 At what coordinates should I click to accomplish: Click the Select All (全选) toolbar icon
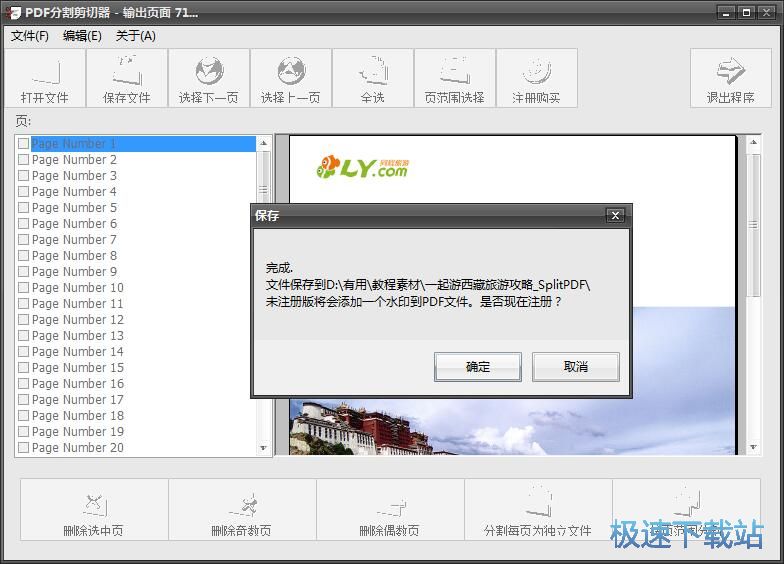(x=373, y=78)
